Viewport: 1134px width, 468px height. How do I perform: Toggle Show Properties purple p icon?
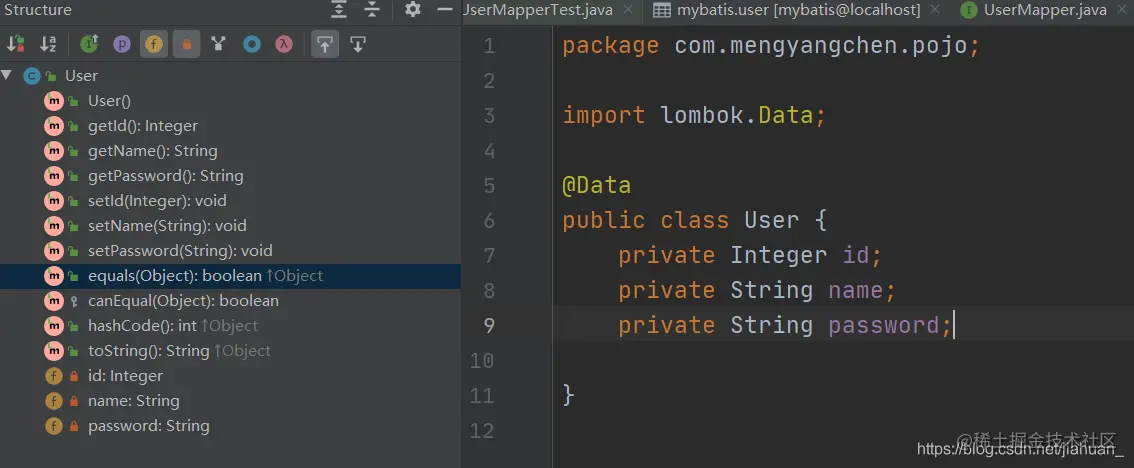pos(122,44)
